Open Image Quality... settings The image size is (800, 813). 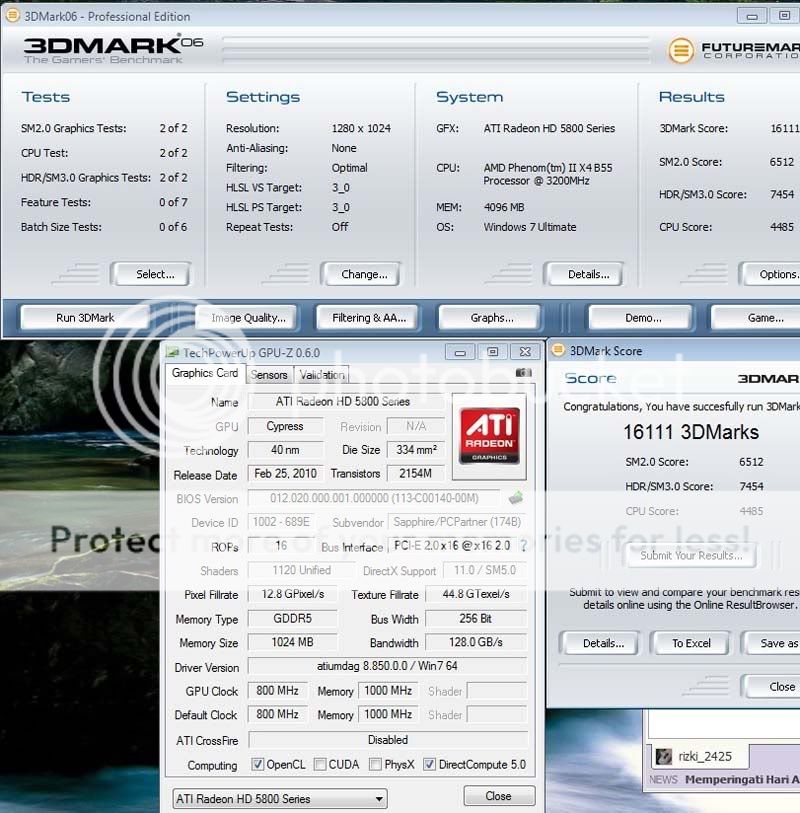click(248, 318)
